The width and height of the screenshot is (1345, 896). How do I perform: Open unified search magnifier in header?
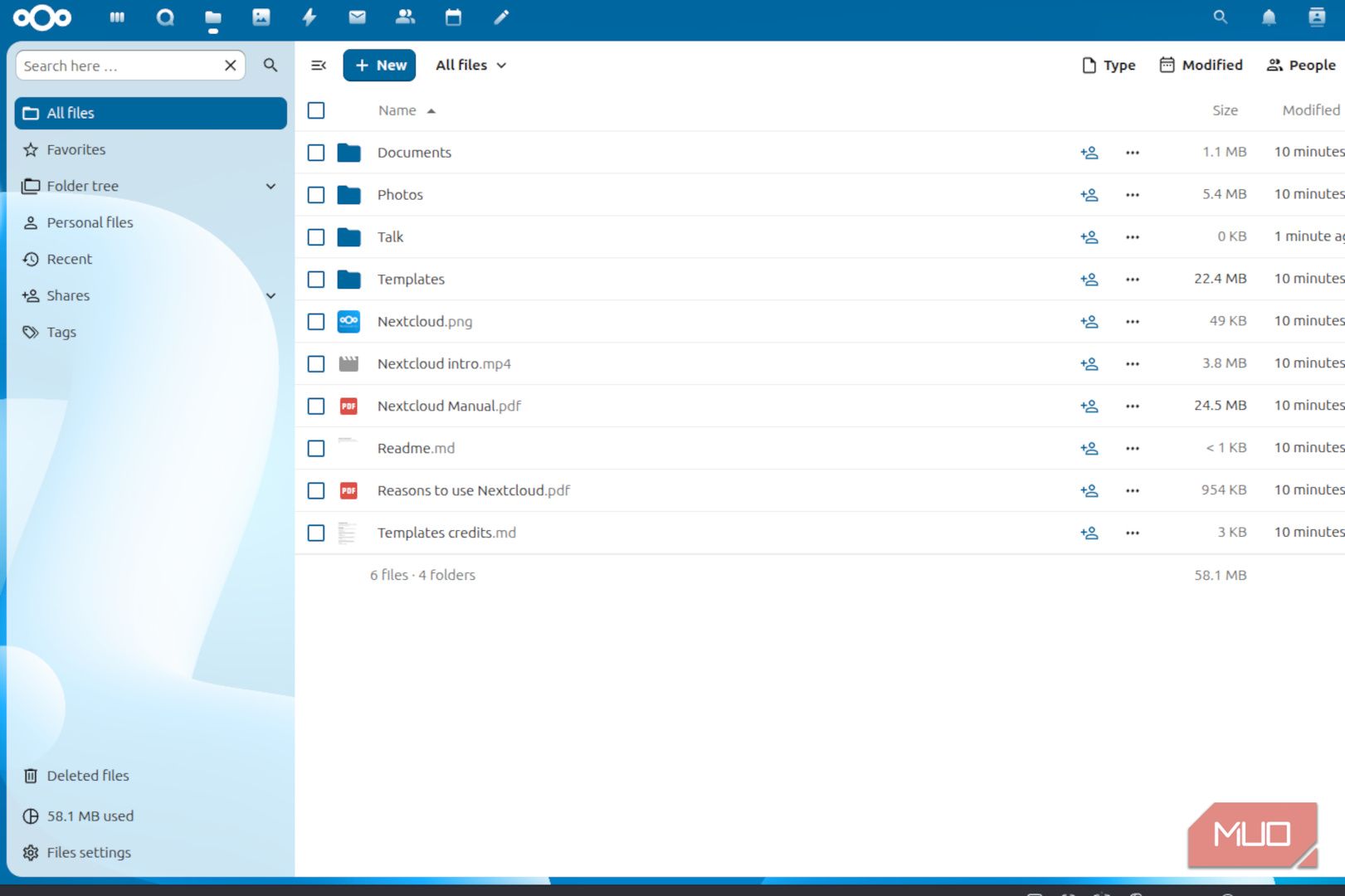[x=1220, y=17]
